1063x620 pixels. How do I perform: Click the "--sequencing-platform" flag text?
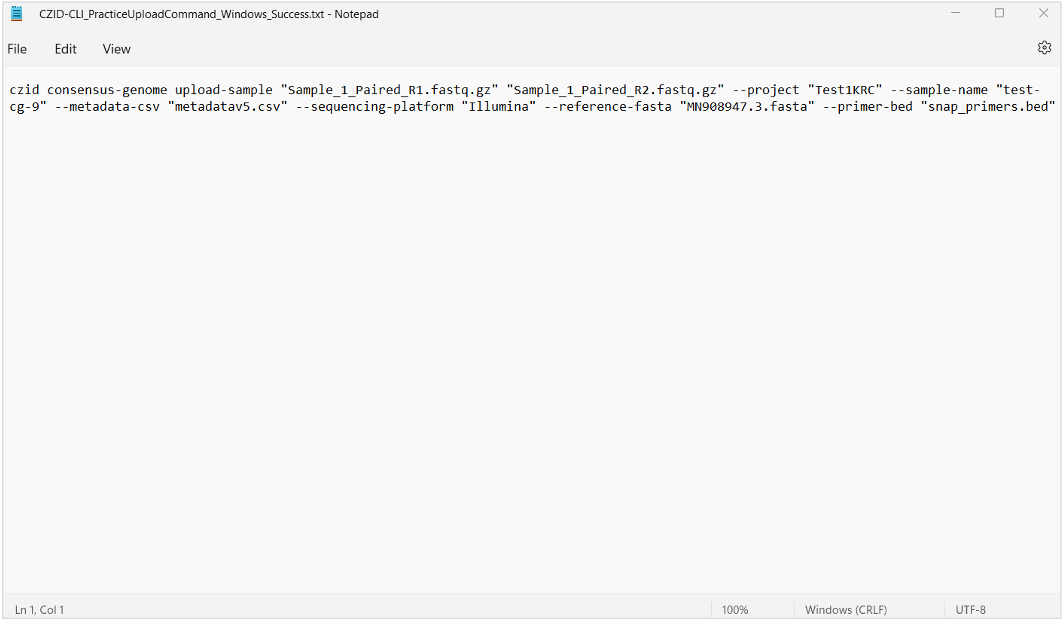375,107
